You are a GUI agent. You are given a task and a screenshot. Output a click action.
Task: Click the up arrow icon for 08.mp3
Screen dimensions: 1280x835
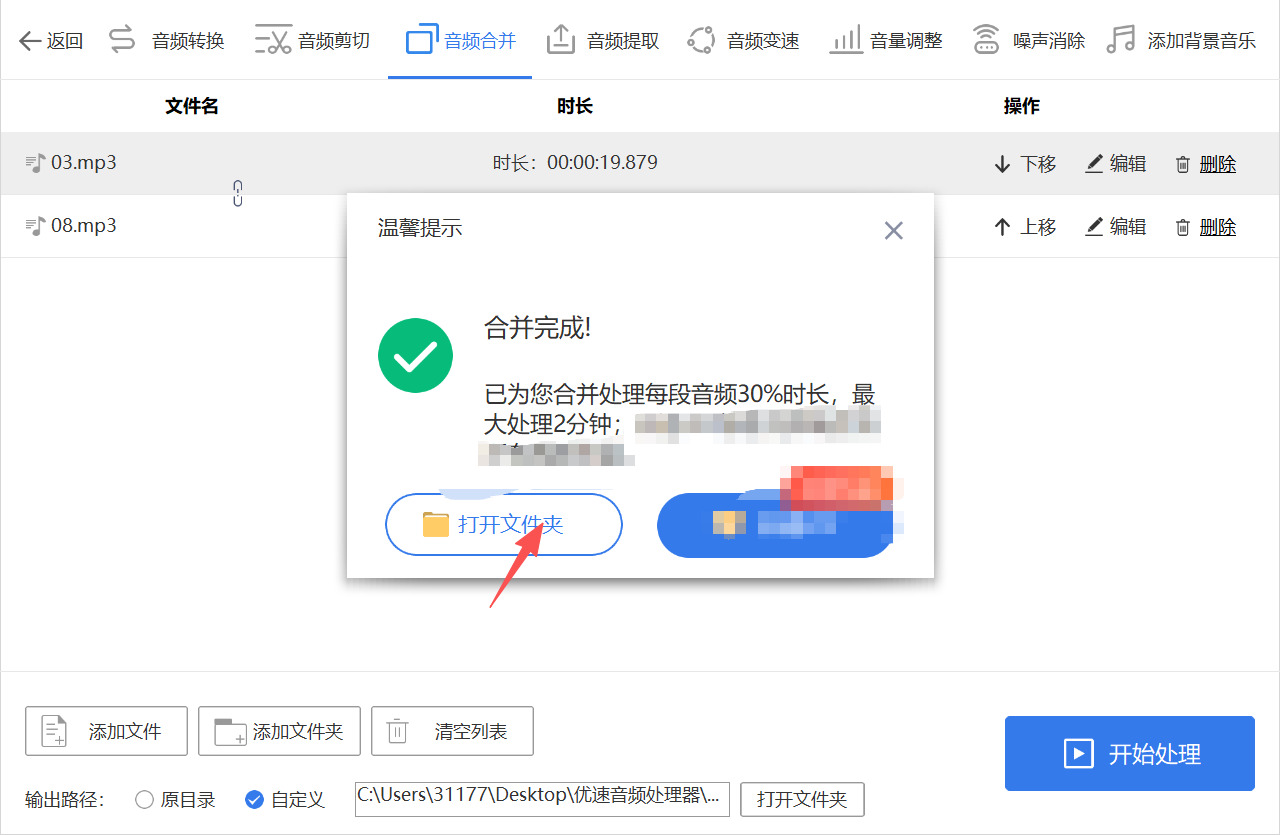point(1002,227)
